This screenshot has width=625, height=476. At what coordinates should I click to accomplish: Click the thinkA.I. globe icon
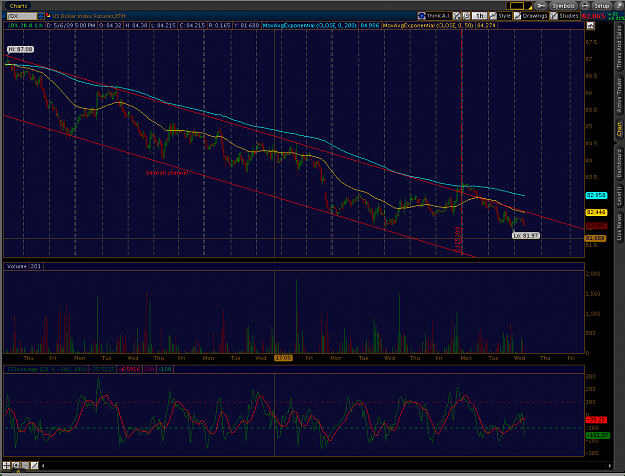point(422,16)
